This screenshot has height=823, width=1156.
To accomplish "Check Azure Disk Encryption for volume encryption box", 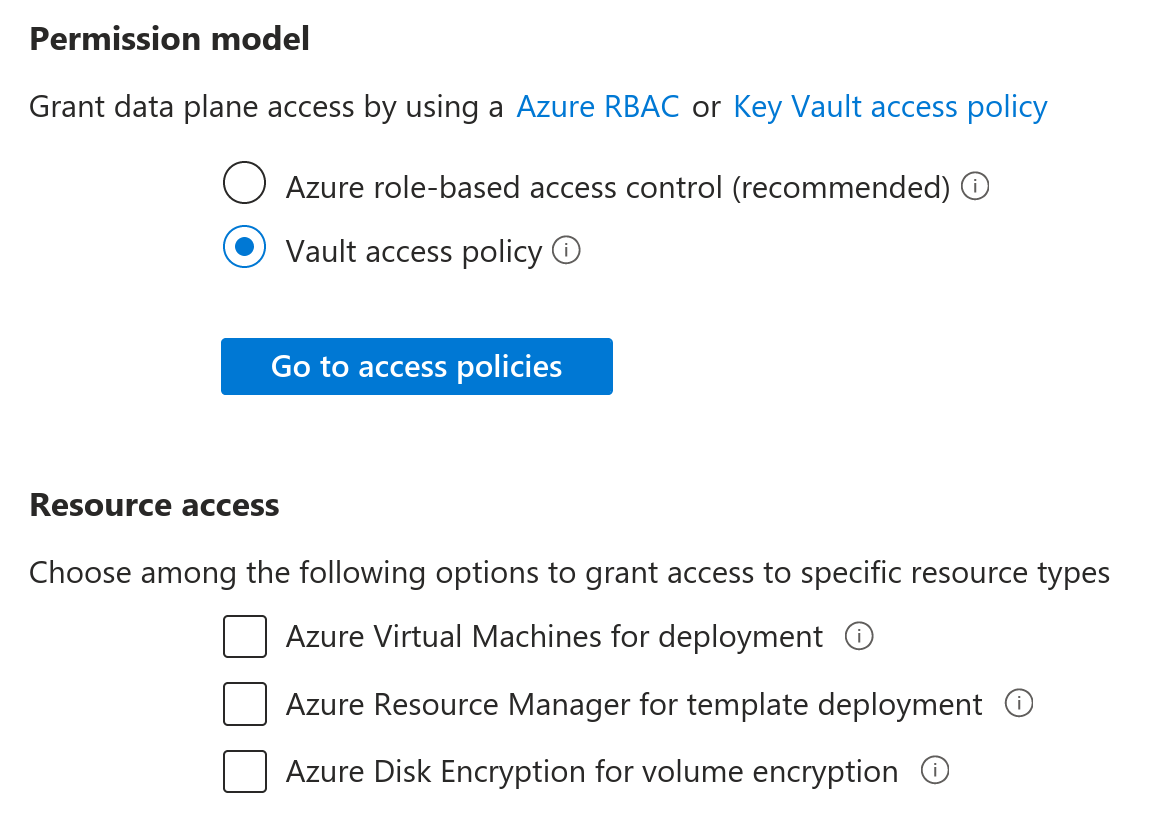I will (245, 771).
